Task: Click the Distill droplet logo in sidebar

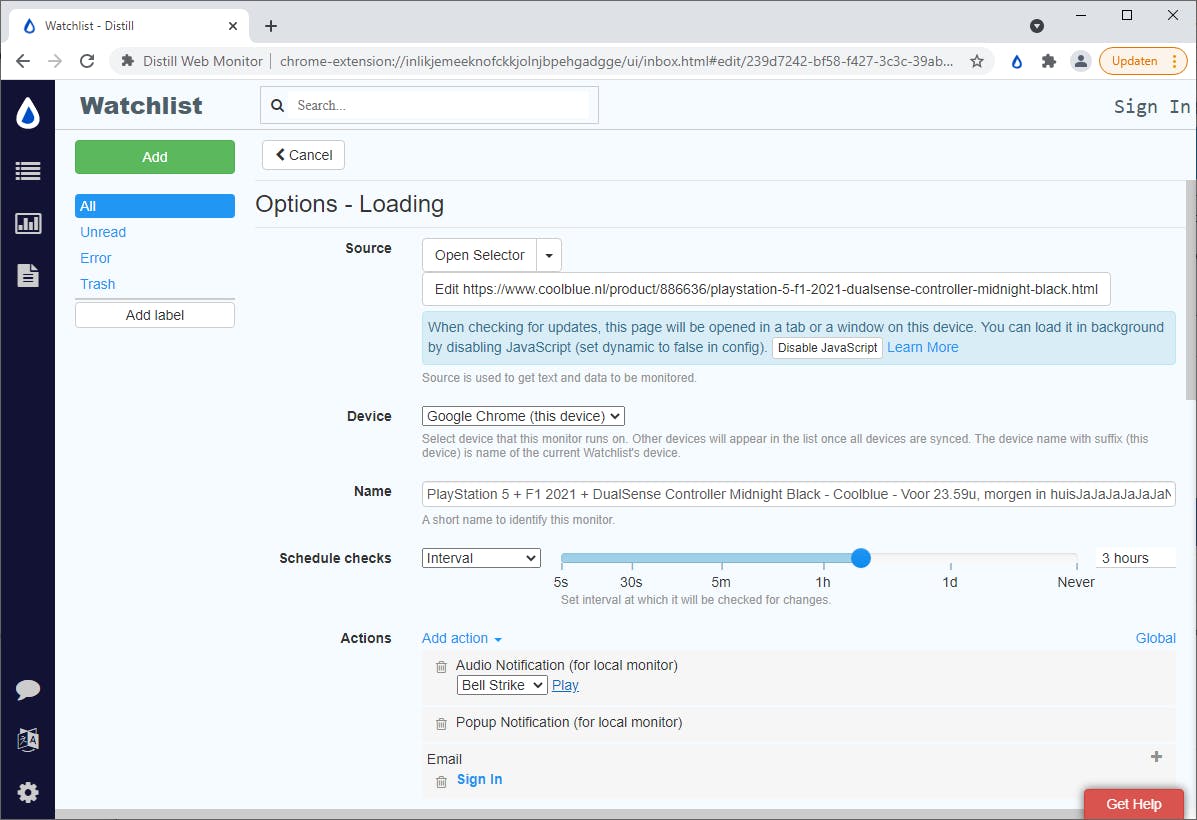Action: [28, 113]
